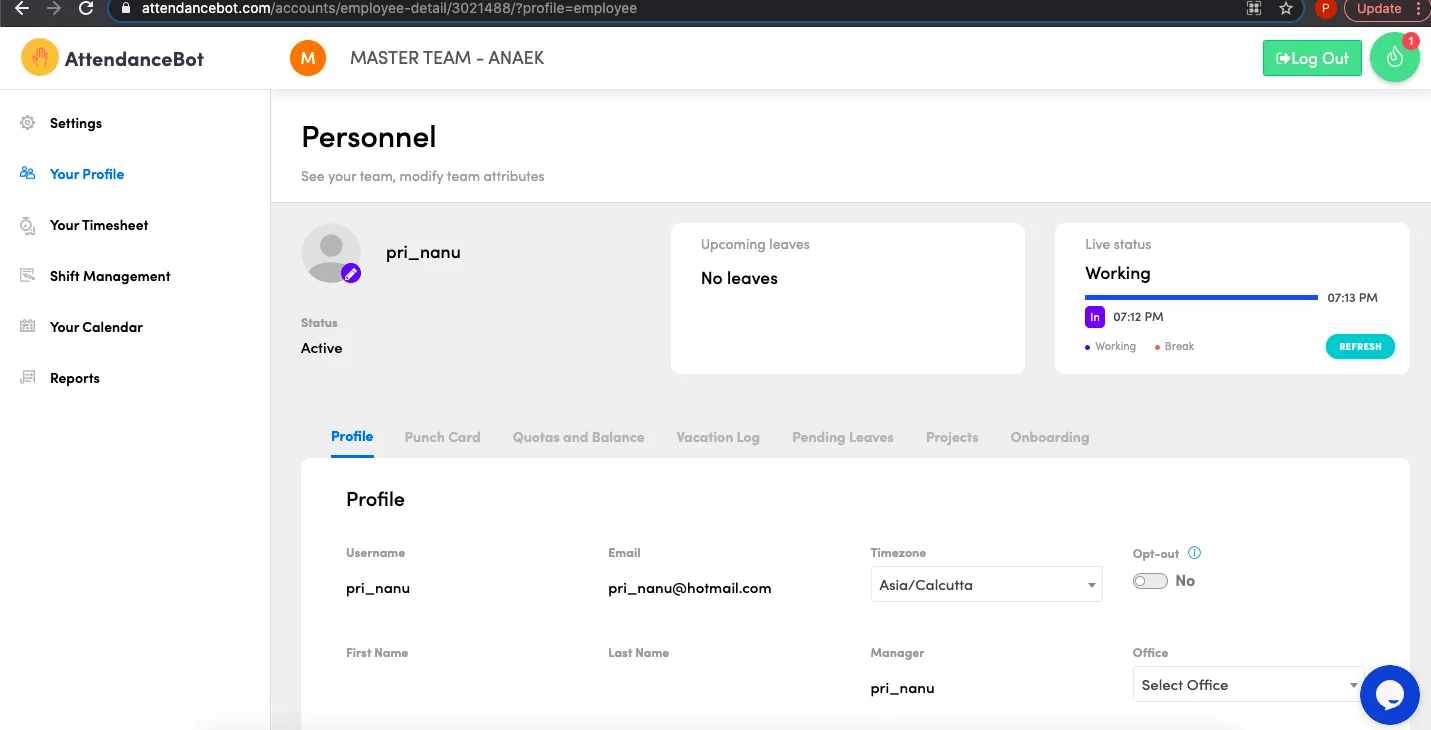This screenshot has height=730, width=1431.
Task: Open Your Timesheet via its stopwatch icon
Action: click(x=28, y=226)
